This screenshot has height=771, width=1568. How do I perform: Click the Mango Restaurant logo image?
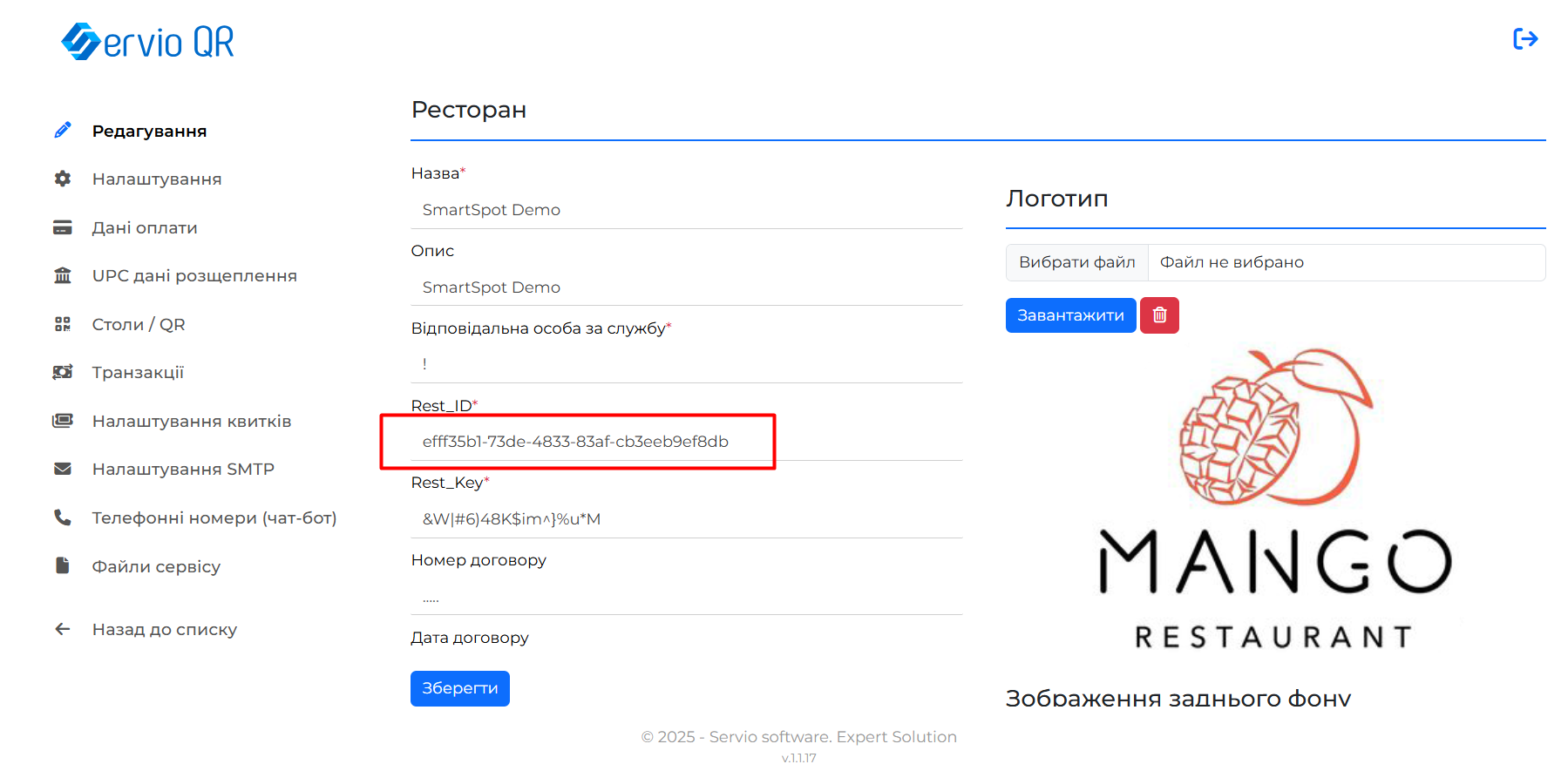click(x=1275, y=501)
